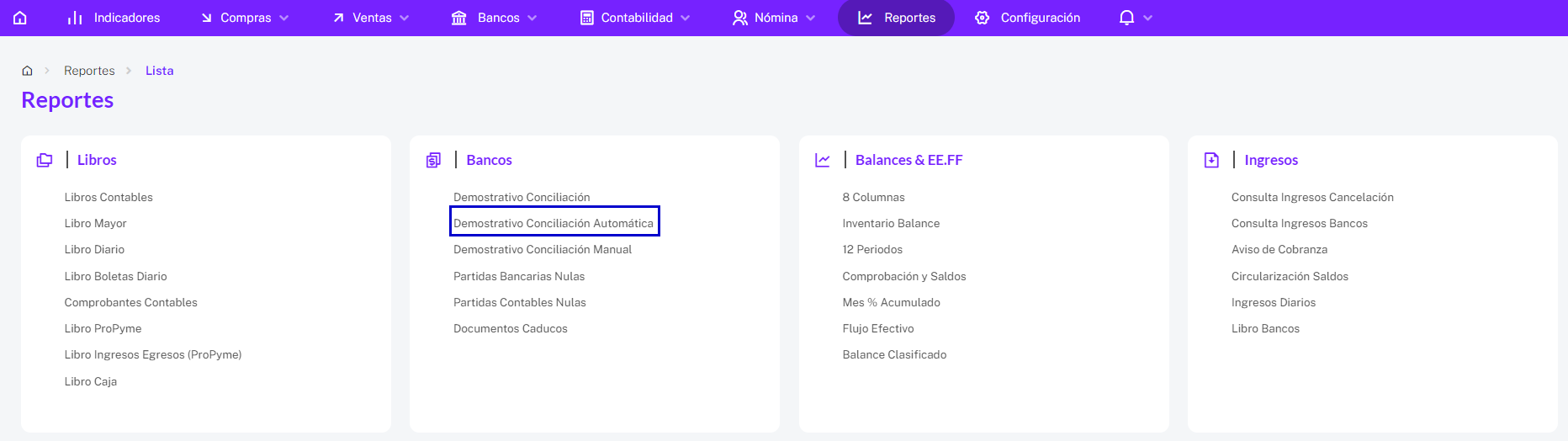Open the Libro Mayor report
The image size is (1568, 441).
95,223
